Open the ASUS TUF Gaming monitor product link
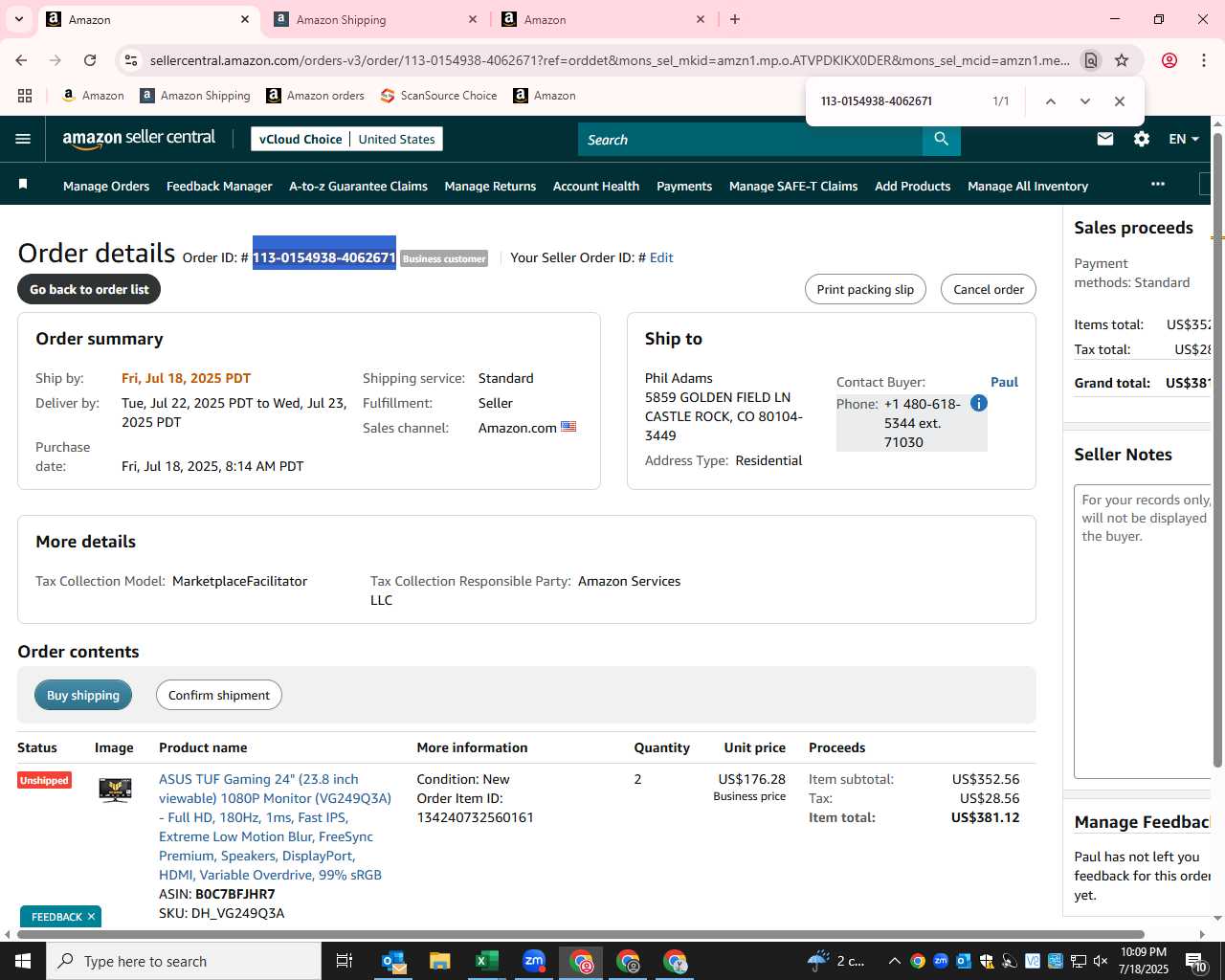The height and width of the screenshot is (980, 1225). tap(275, 827)
